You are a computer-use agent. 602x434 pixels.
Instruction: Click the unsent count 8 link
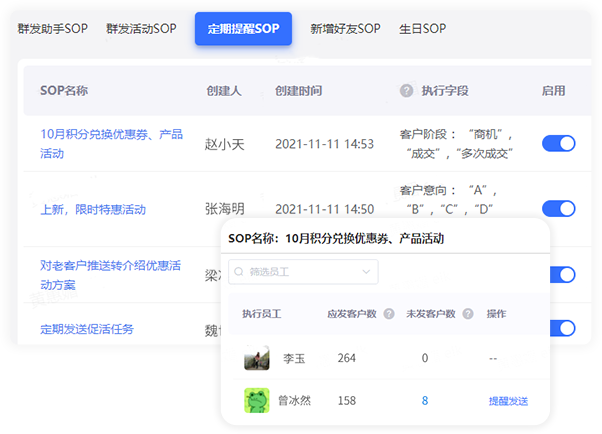coord(424,401)
